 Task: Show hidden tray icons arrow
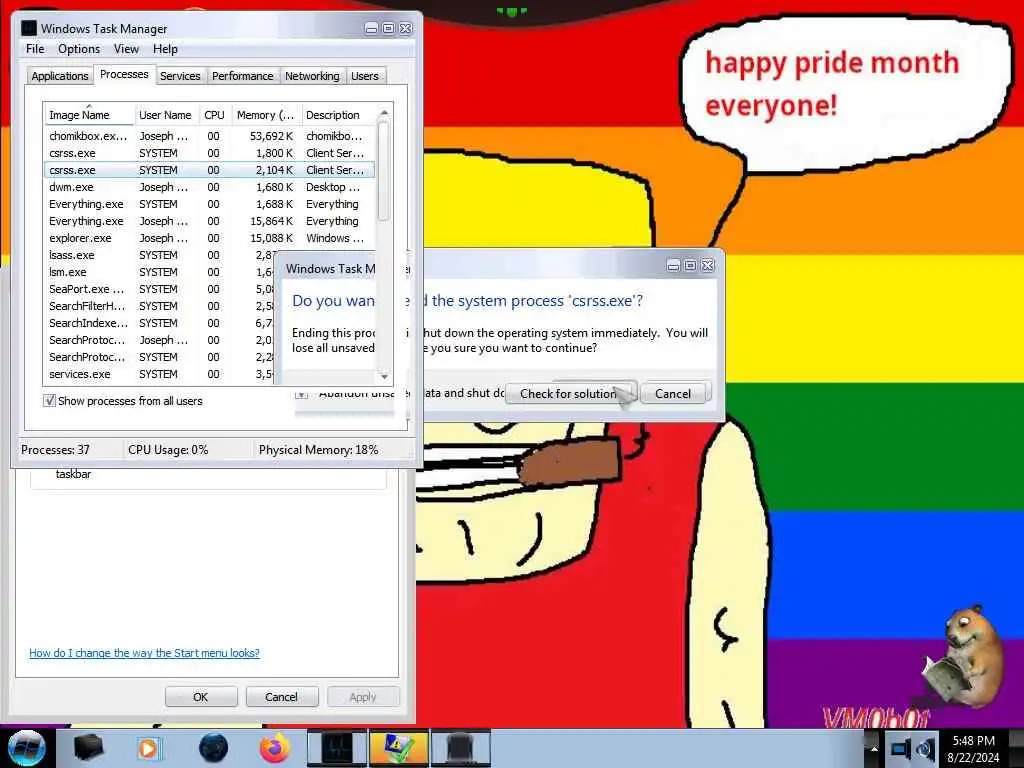click(x=874, y=749)
